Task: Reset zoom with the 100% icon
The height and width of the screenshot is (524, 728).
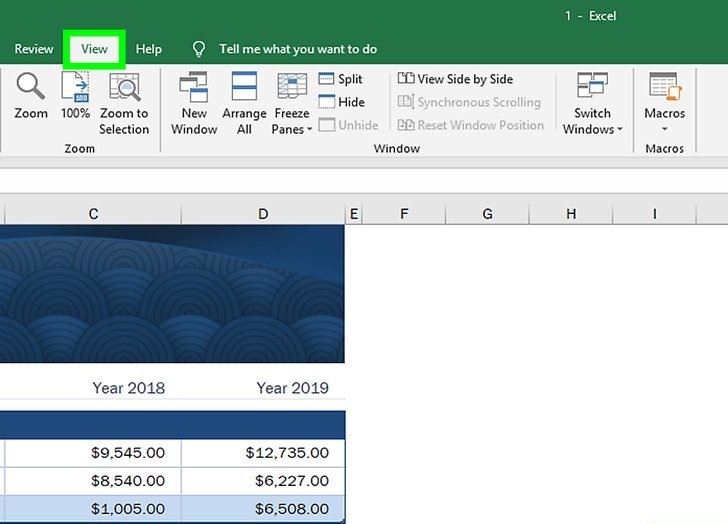Action: pos(75,87)
